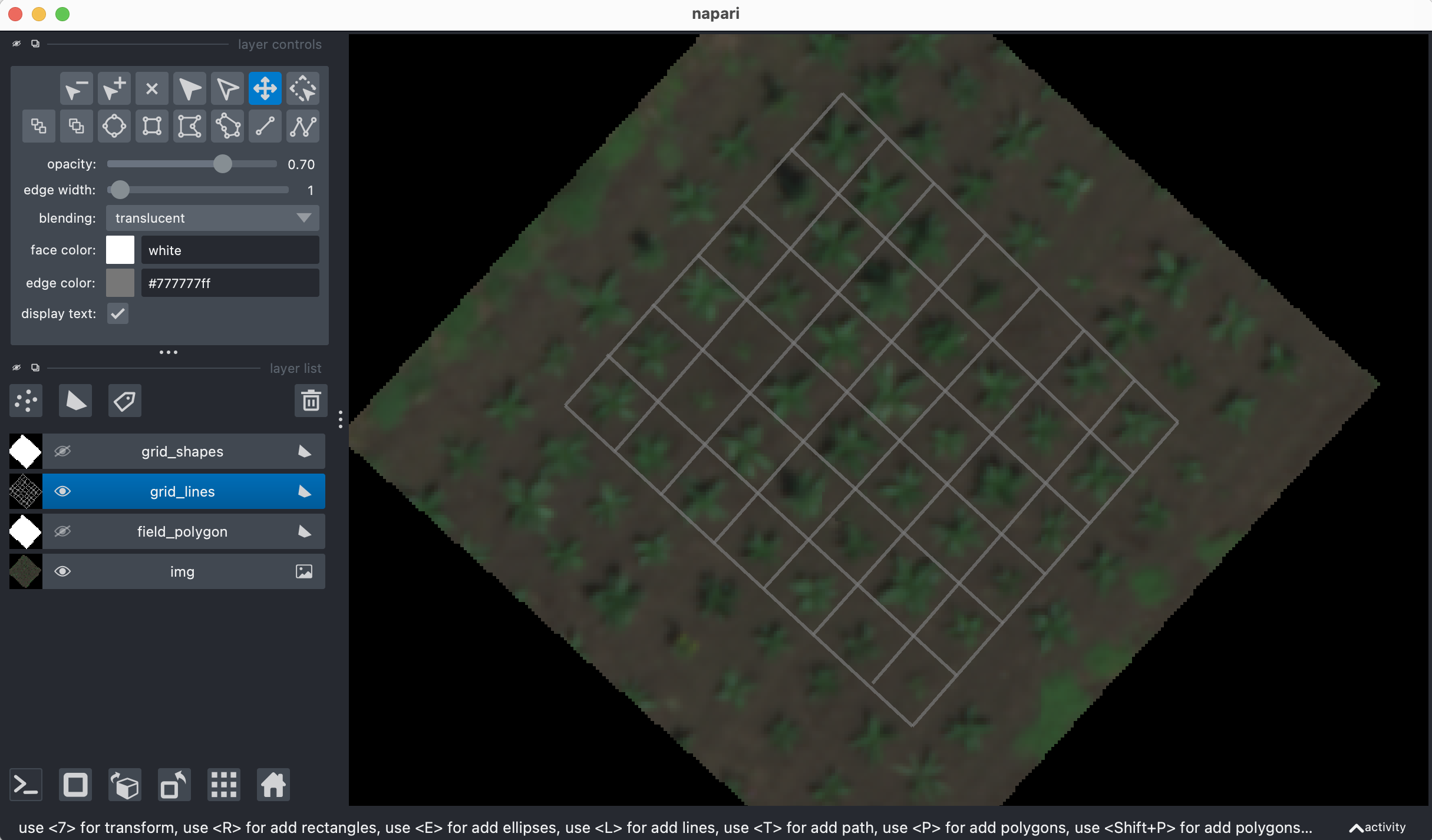This screenshot has height=840, width=1432.
Task: Select the add ellipses tool
Action: point(114,126)
